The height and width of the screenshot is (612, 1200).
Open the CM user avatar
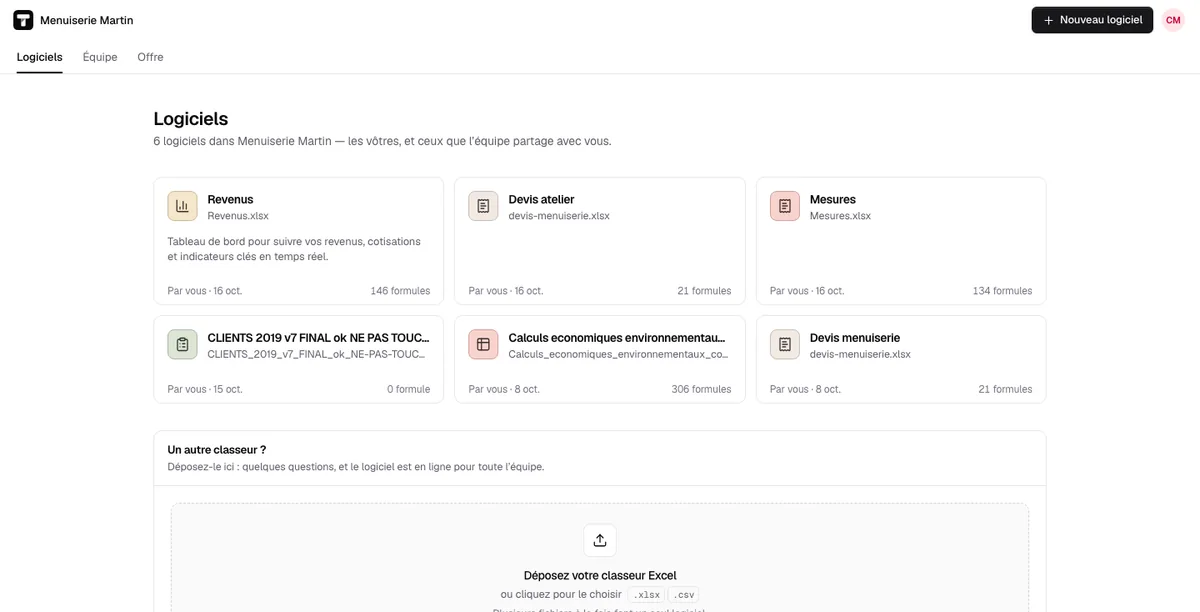pos(1173,20)
